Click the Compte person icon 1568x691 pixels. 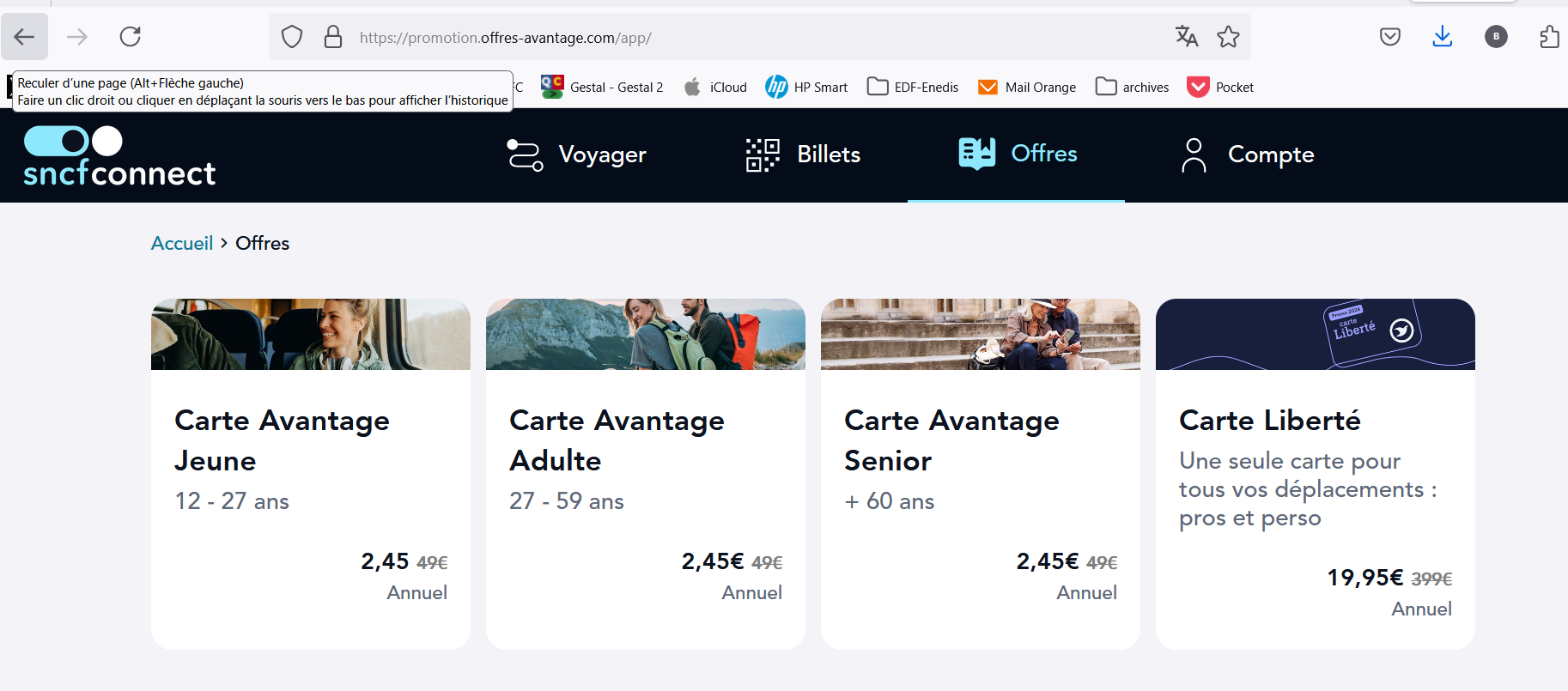pyautogui.click(x=1194, y=155)
